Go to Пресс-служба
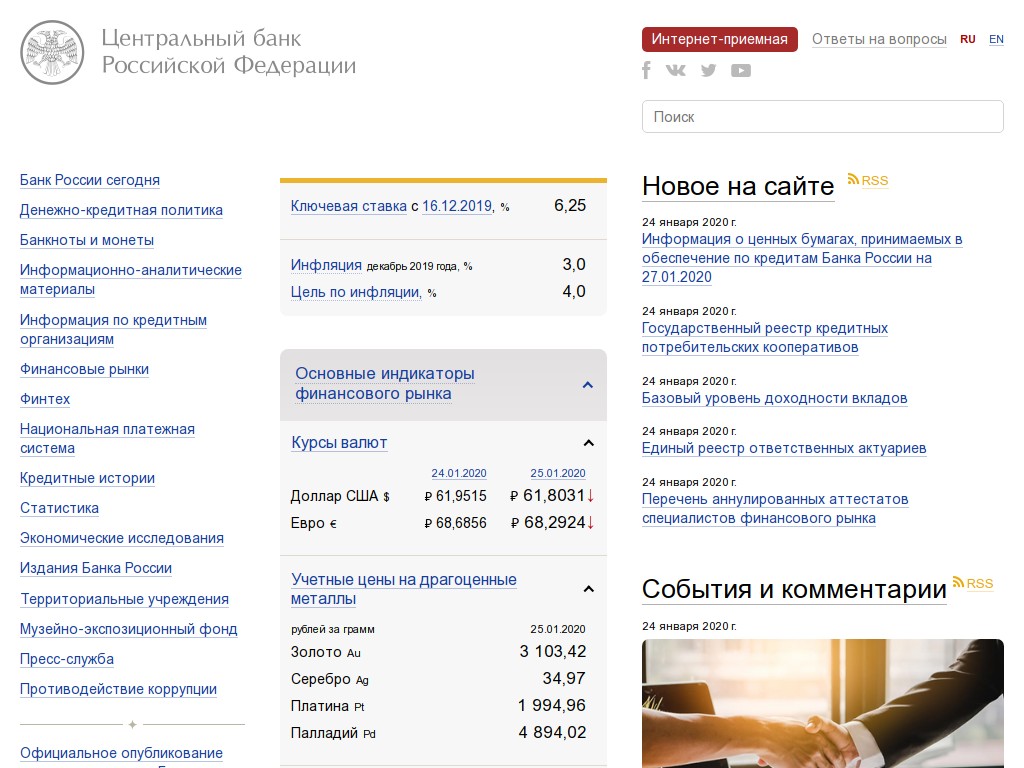1024x768 pixels. click(x=67, y=659)
